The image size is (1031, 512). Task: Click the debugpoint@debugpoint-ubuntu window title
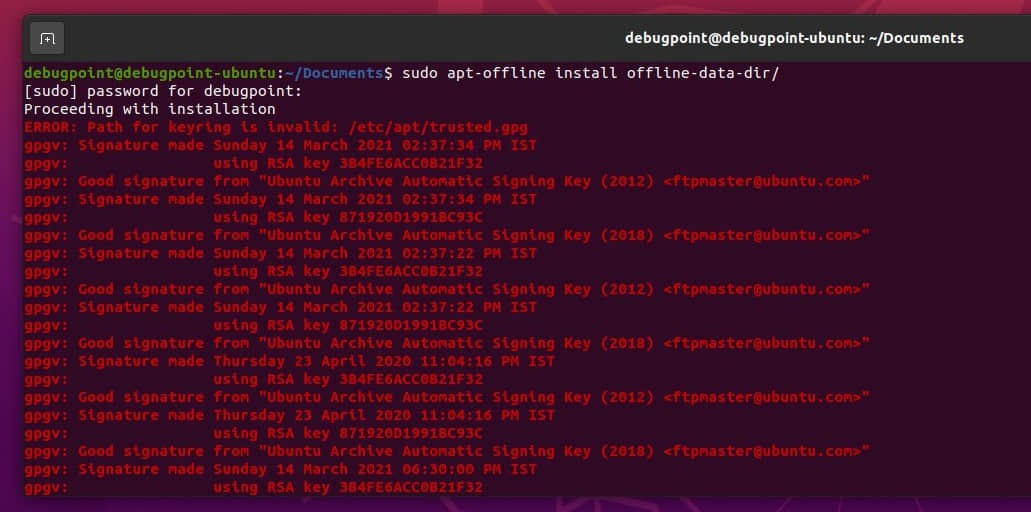794,38
